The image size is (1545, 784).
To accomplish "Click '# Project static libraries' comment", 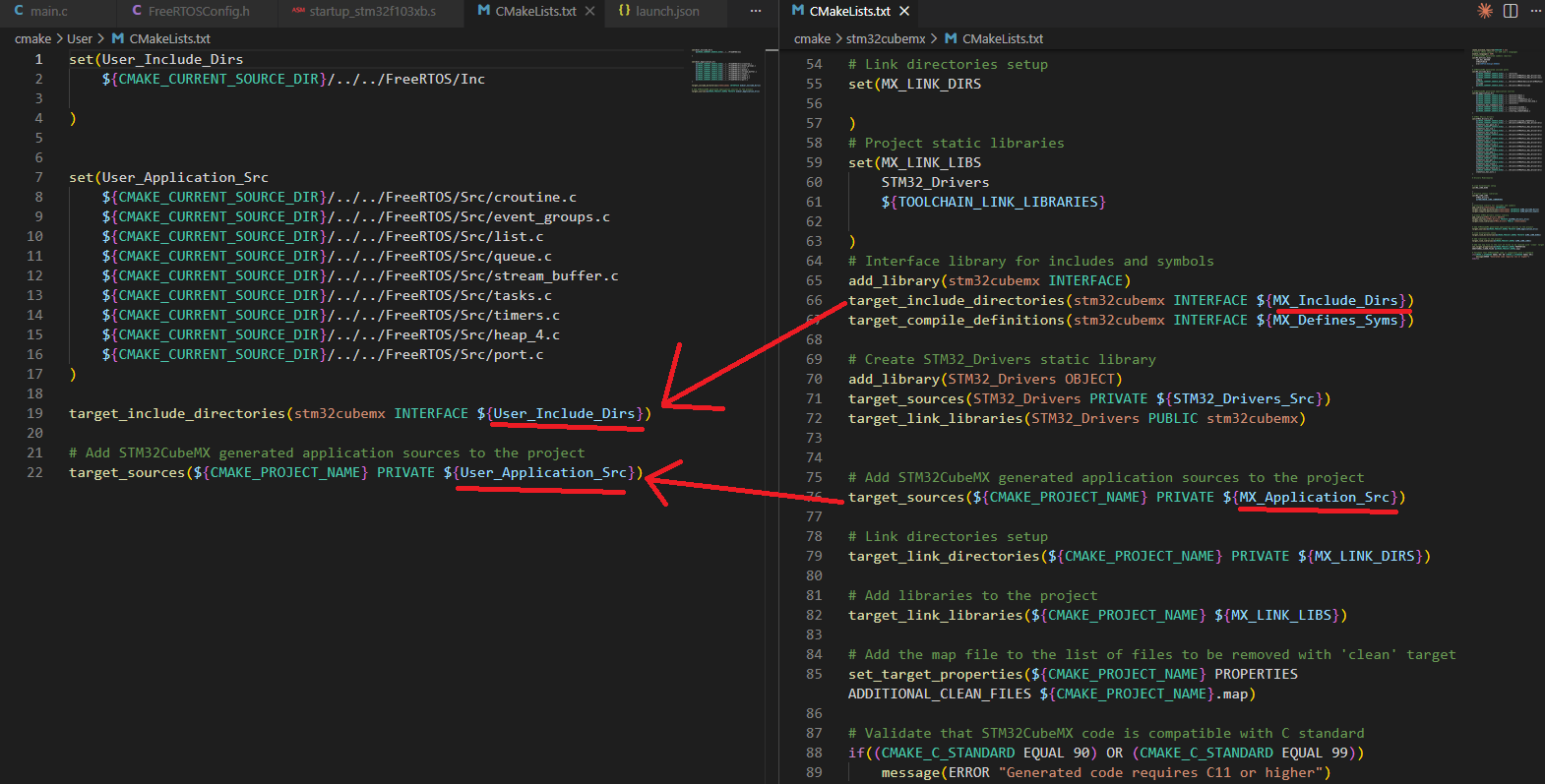I will point(957,143).
